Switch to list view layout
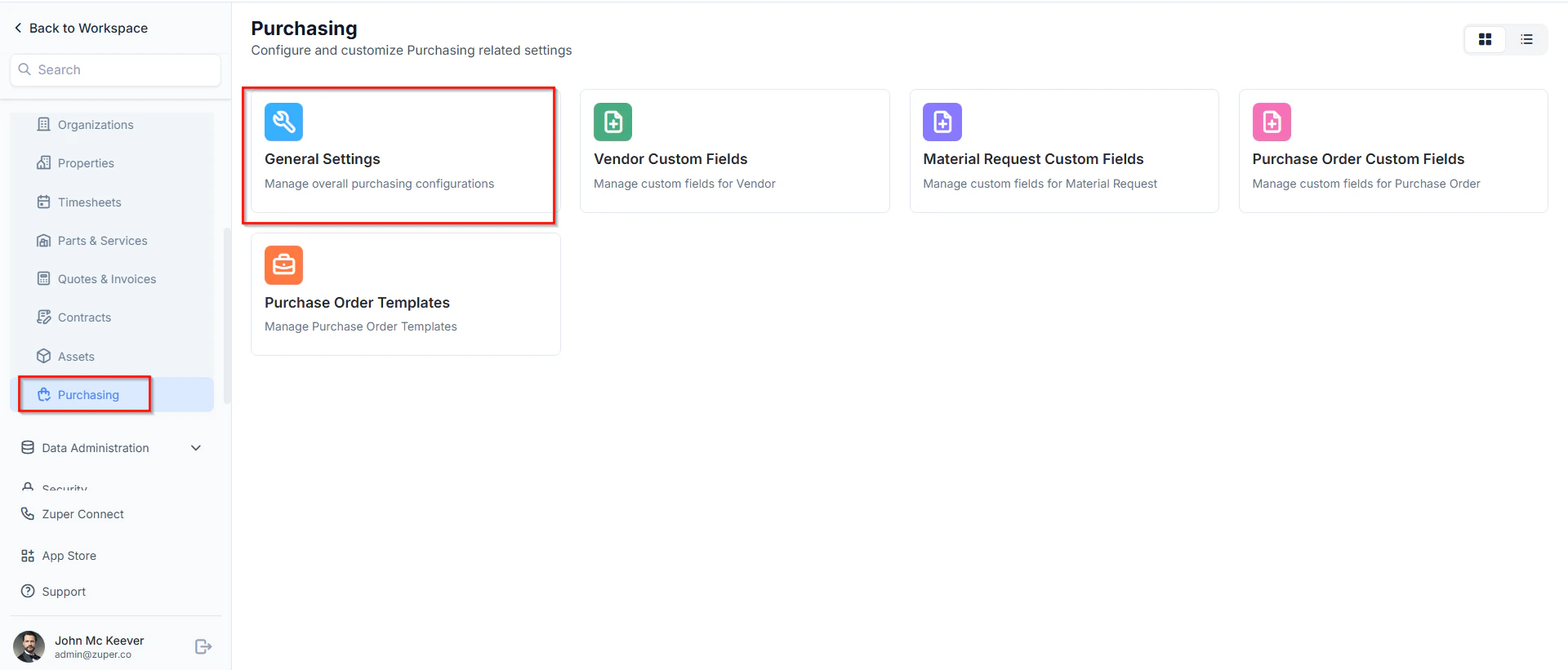1568x670 pixels. pyautogui.click(x=1526, y=39)
